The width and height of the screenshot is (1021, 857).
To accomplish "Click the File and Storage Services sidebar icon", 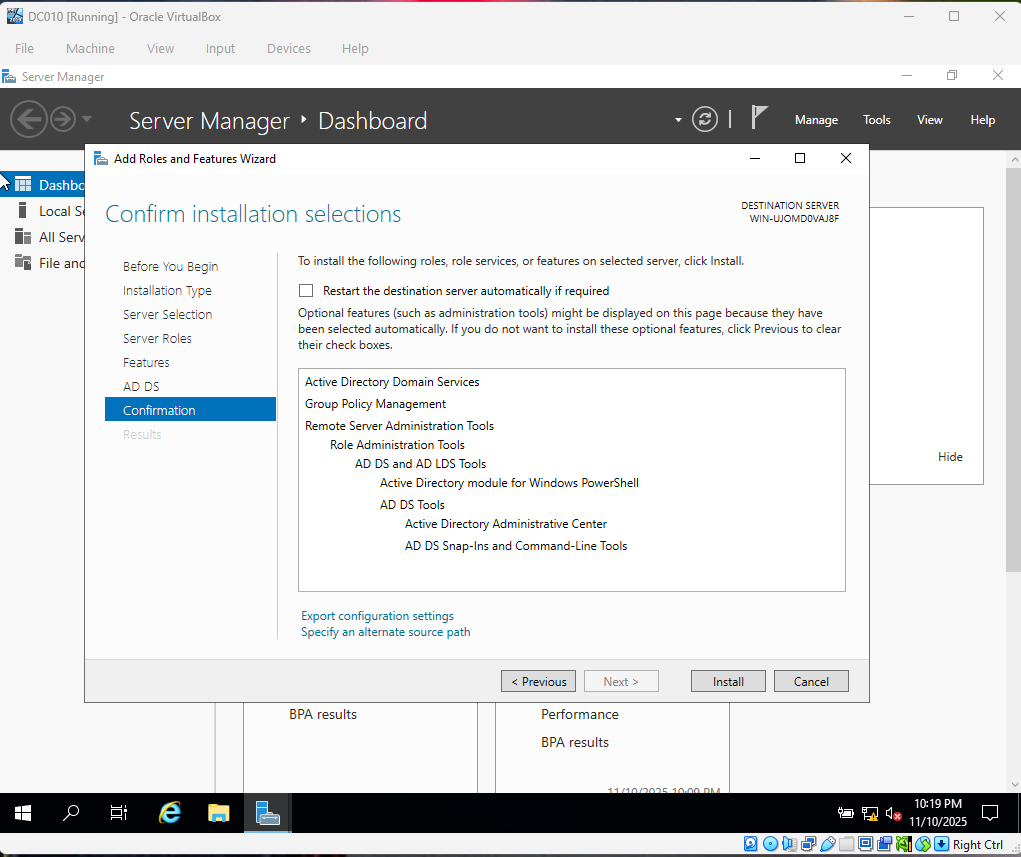I will pyautogui.click(x=23, y=262).
